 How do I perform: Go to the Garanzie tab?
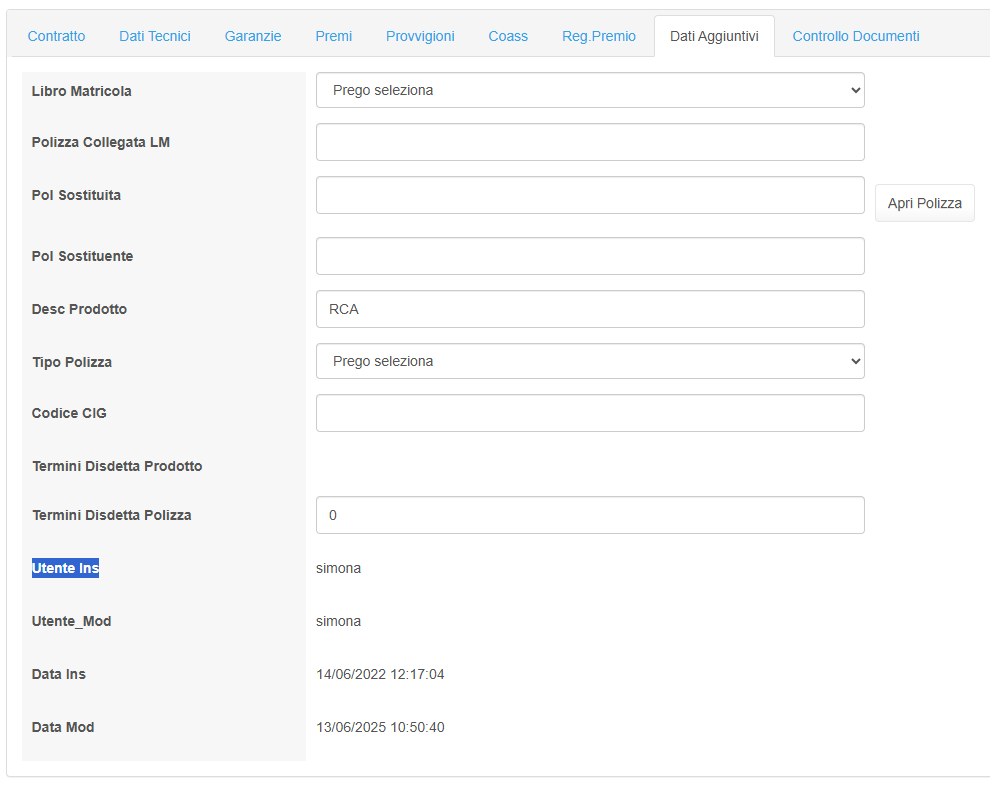[x=253, y=37]
